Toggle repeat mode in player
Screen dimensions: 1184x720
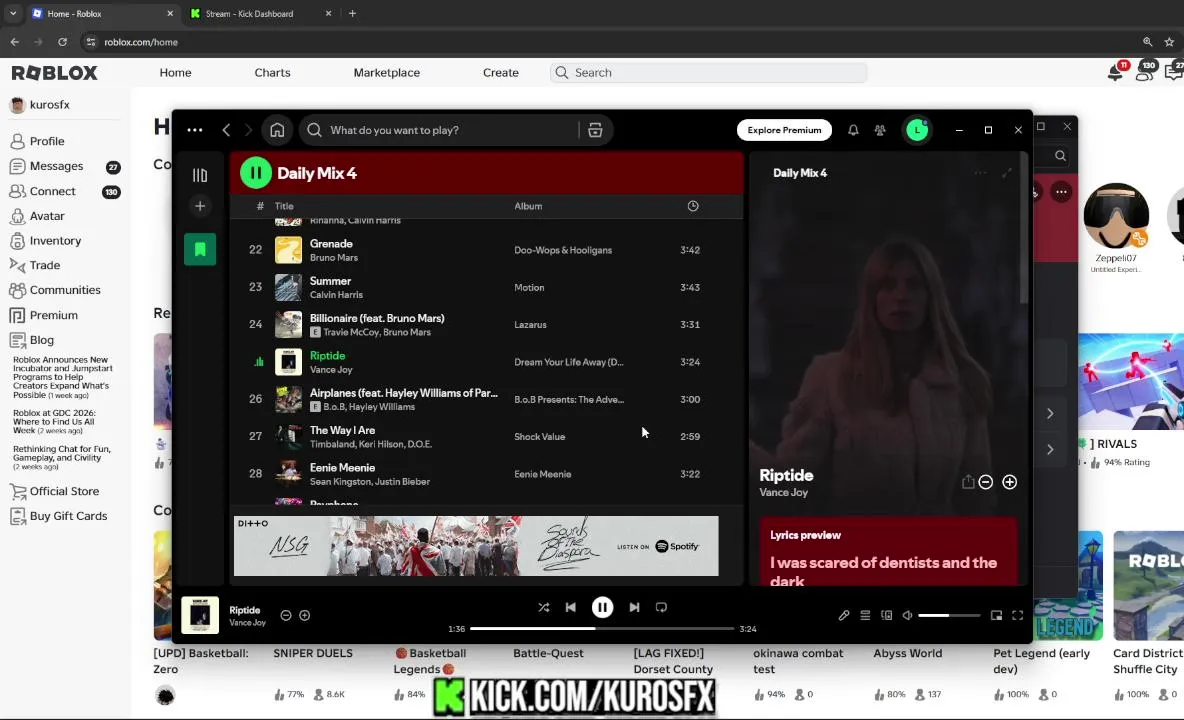pyautogui.click(x=661, y=607)
